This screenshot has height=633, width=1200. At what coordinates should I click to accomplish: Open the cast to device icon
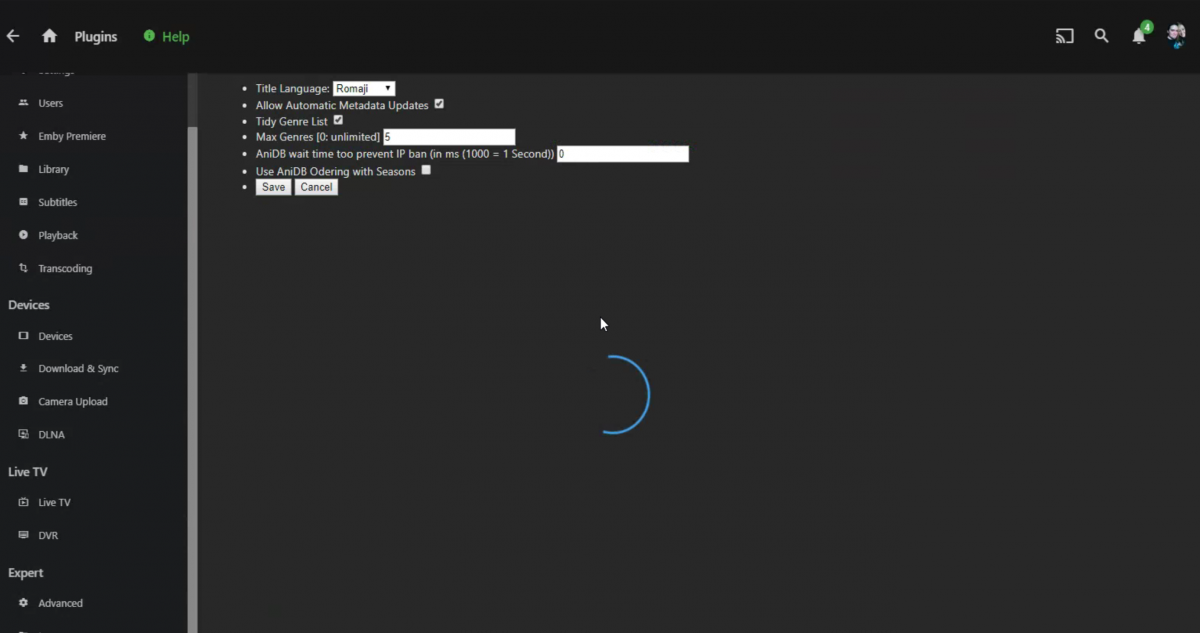1065,36
